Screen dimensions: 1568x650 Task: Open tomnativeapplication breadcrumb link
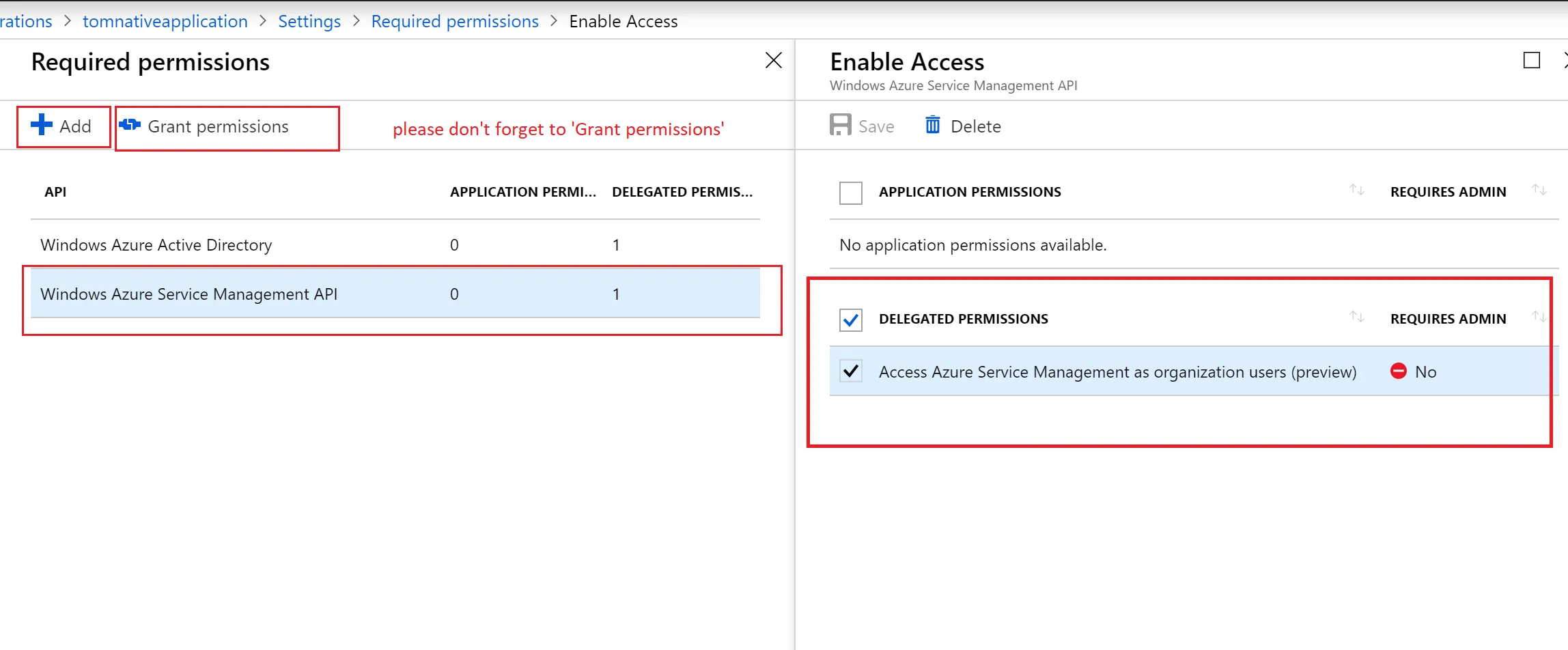pos(165,22)
